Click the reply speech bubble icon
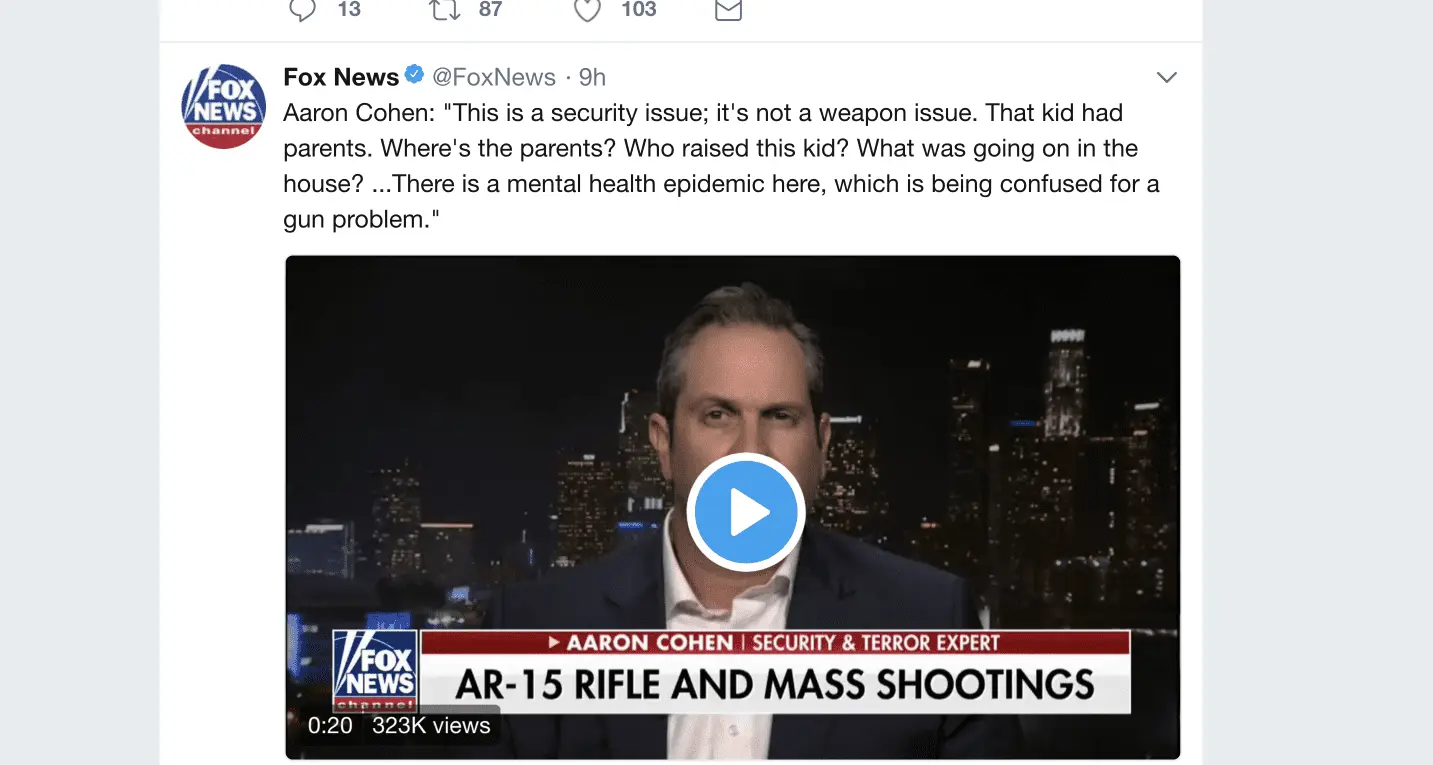 click(x=302, y=10)
